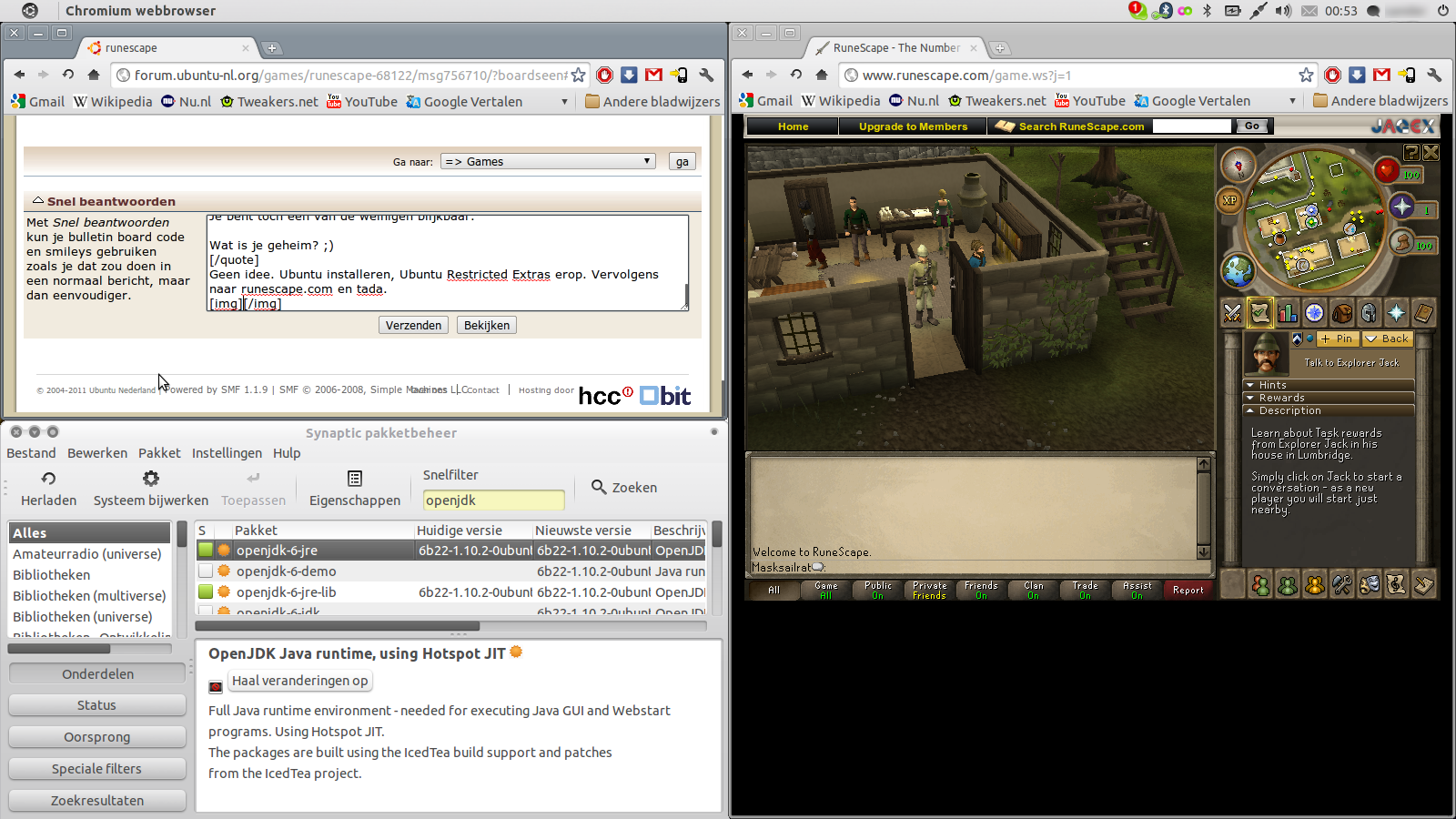Open the Inventory backpack tab

1341,313
